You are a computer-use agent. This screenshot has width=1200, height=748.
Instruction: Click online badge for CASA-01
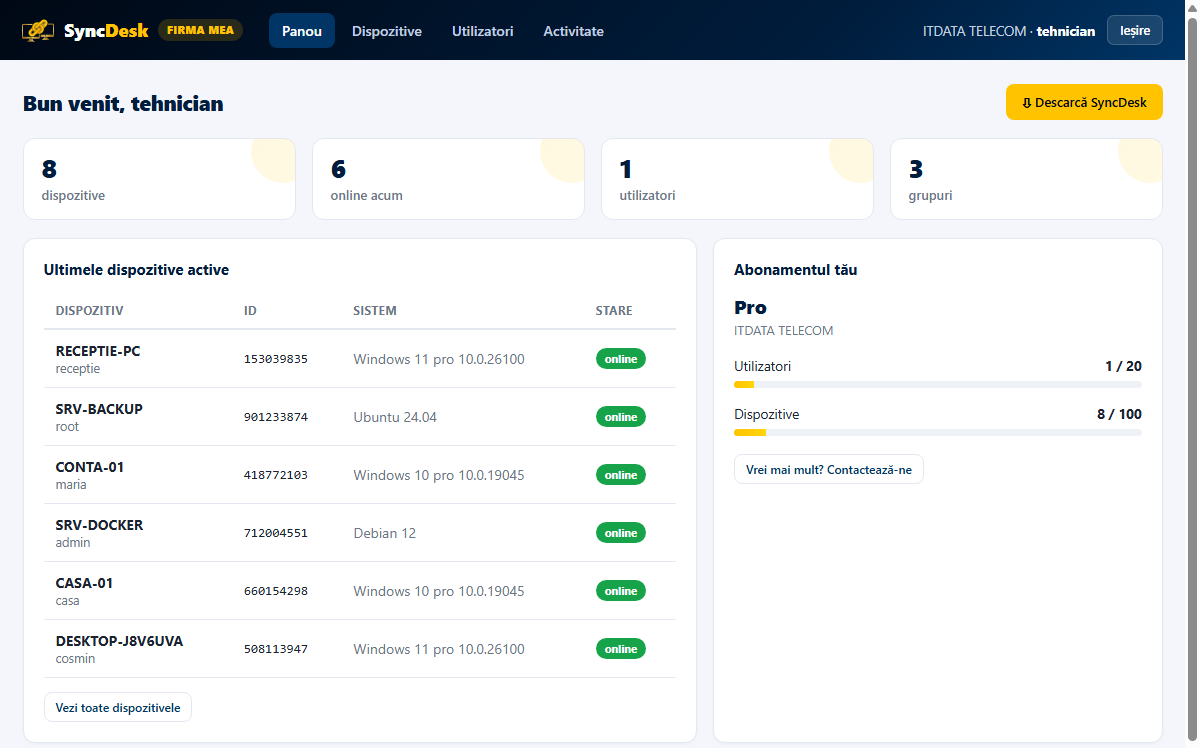point(621,591)
